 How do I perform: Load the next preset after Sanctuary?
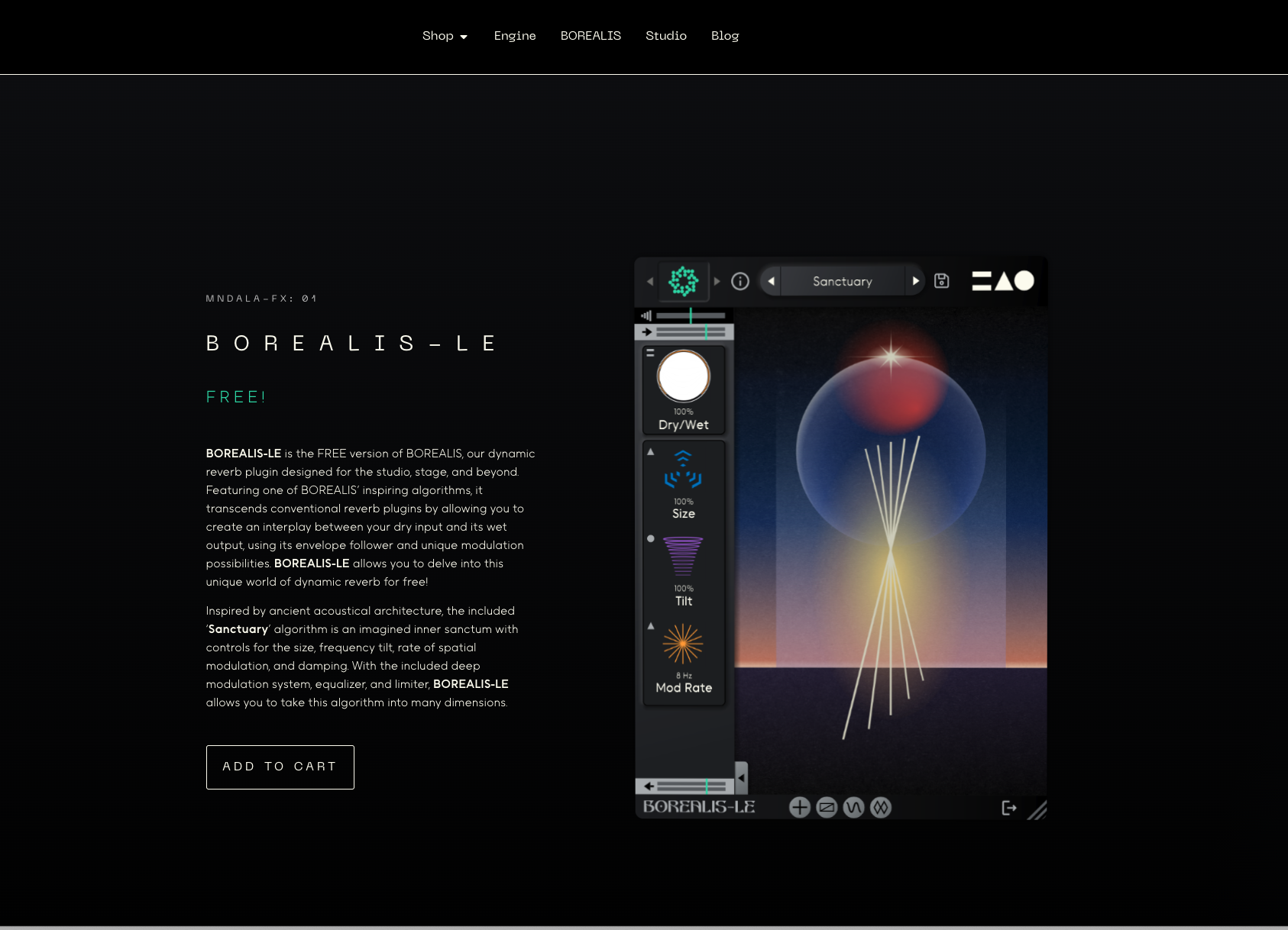tap(915, 281)
